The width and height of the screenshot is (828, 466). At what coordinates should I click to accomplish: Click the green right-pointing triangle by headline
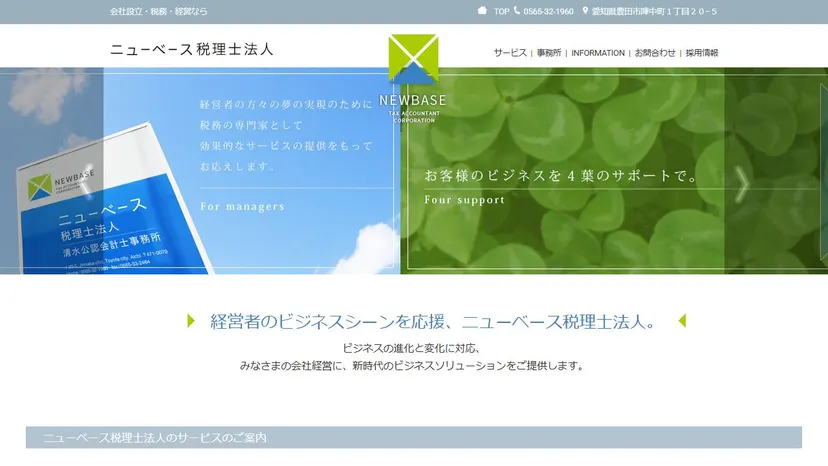point(191,321)
